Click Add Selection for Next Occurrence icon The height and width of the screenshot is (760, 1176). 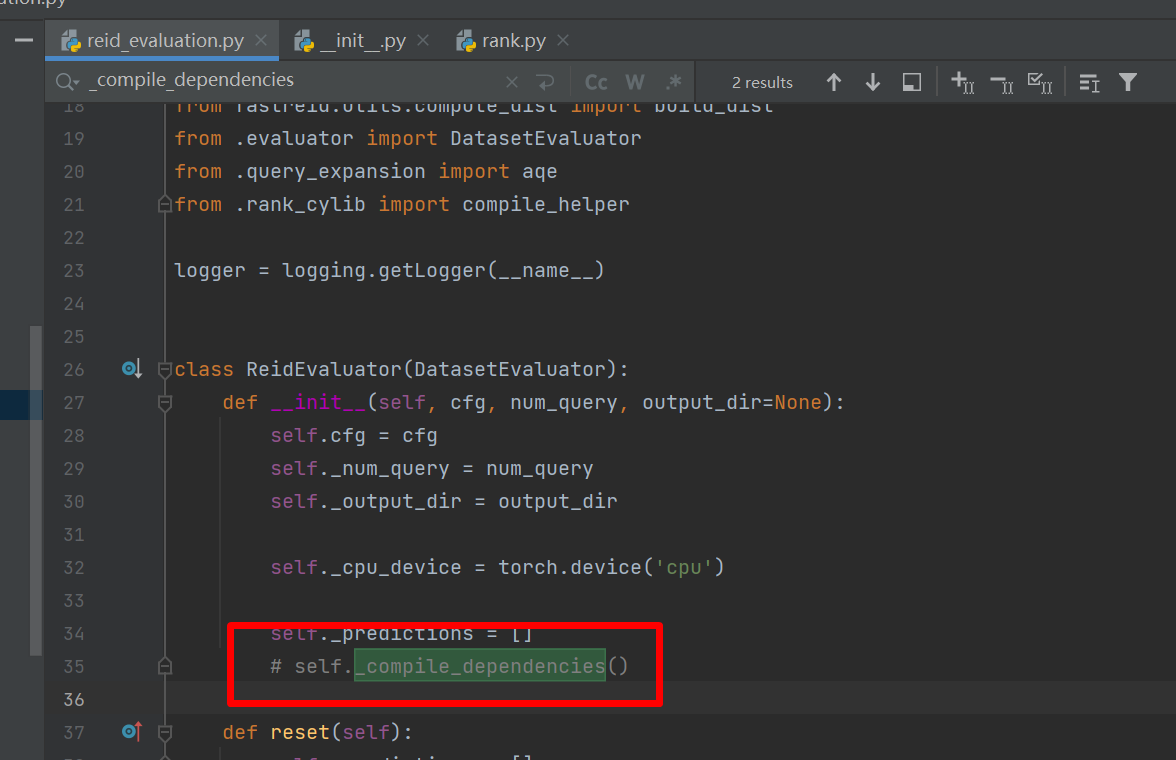(x=962, y=82)
